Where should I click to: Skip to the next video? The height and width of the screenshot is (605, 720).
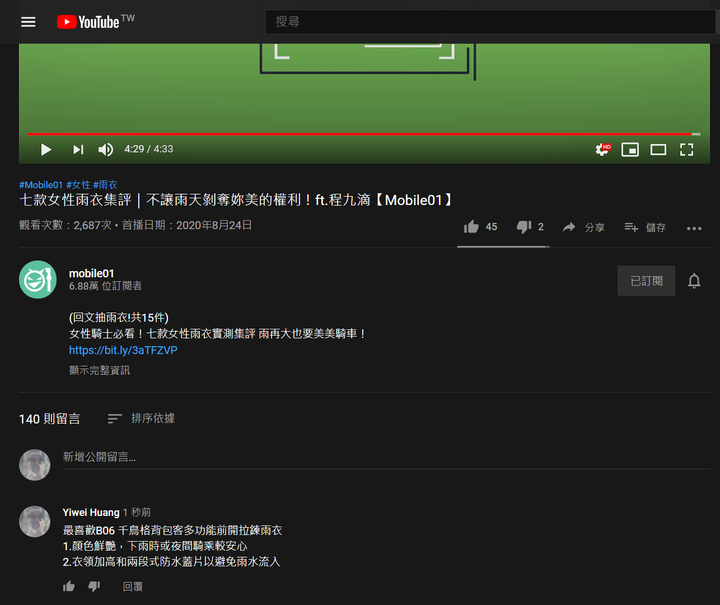(78, 149)
